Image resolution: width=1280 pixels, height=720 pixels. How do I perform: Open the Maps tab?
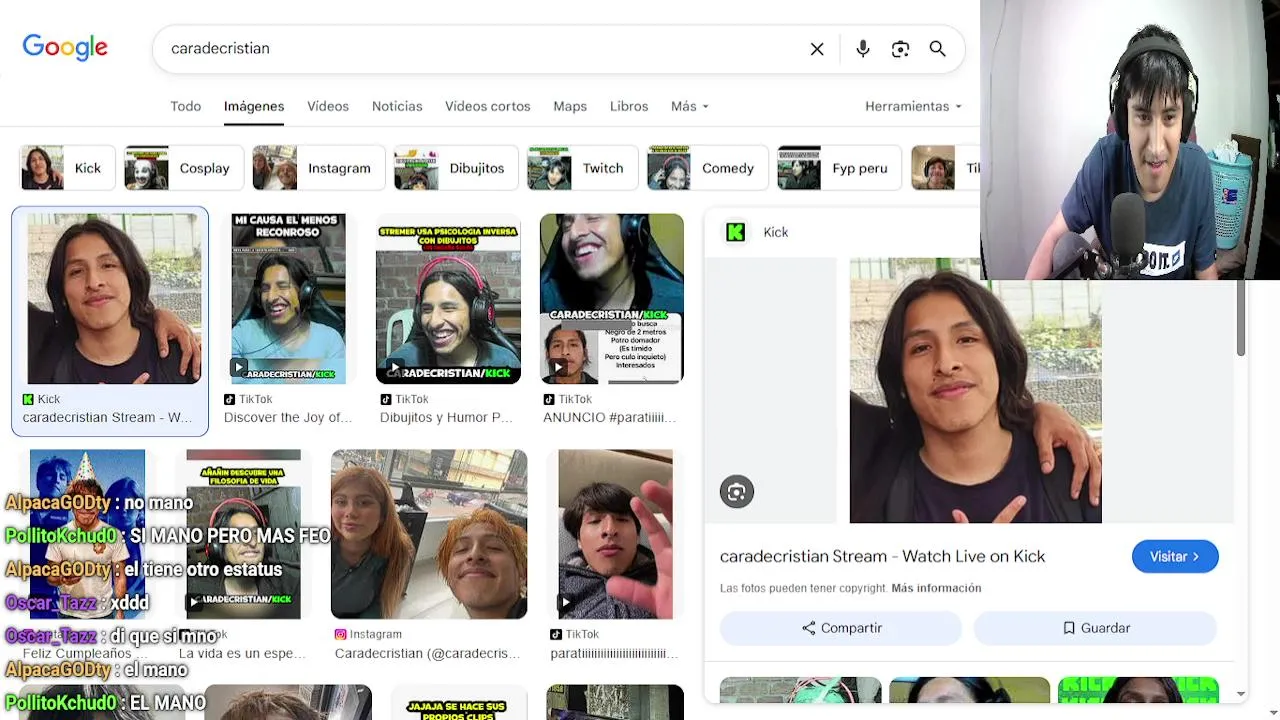tap(570, 106)
